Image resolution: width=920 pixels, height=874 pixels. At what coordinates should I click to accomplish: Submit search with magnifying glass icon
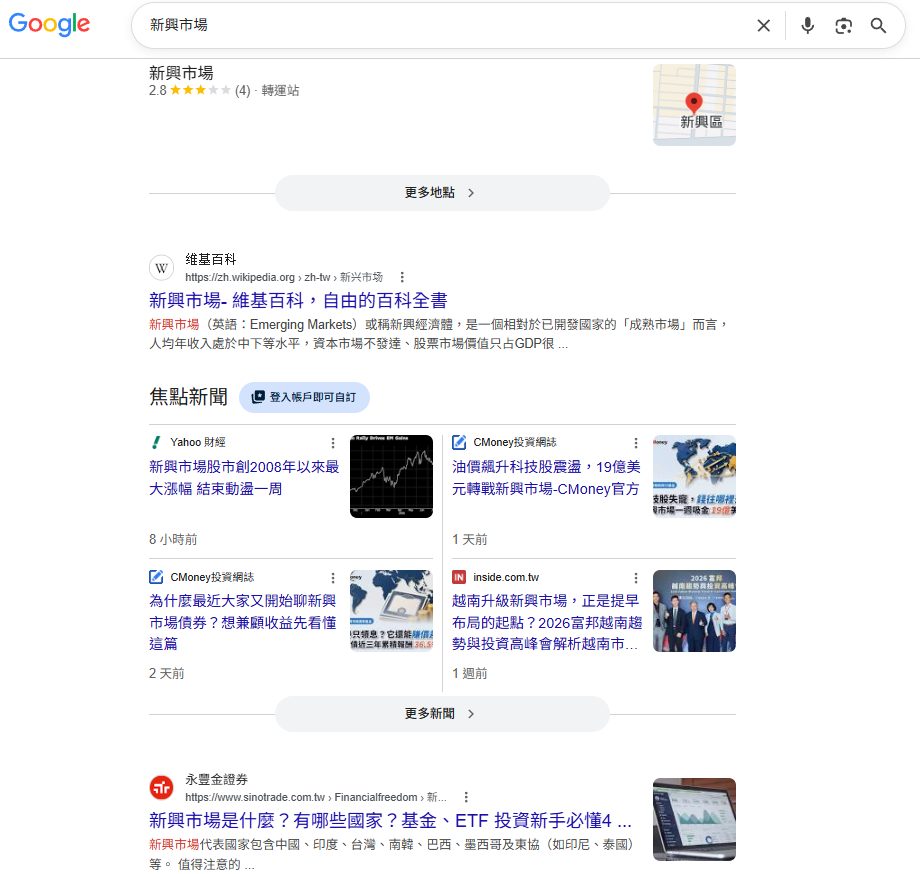click(878, 25)
